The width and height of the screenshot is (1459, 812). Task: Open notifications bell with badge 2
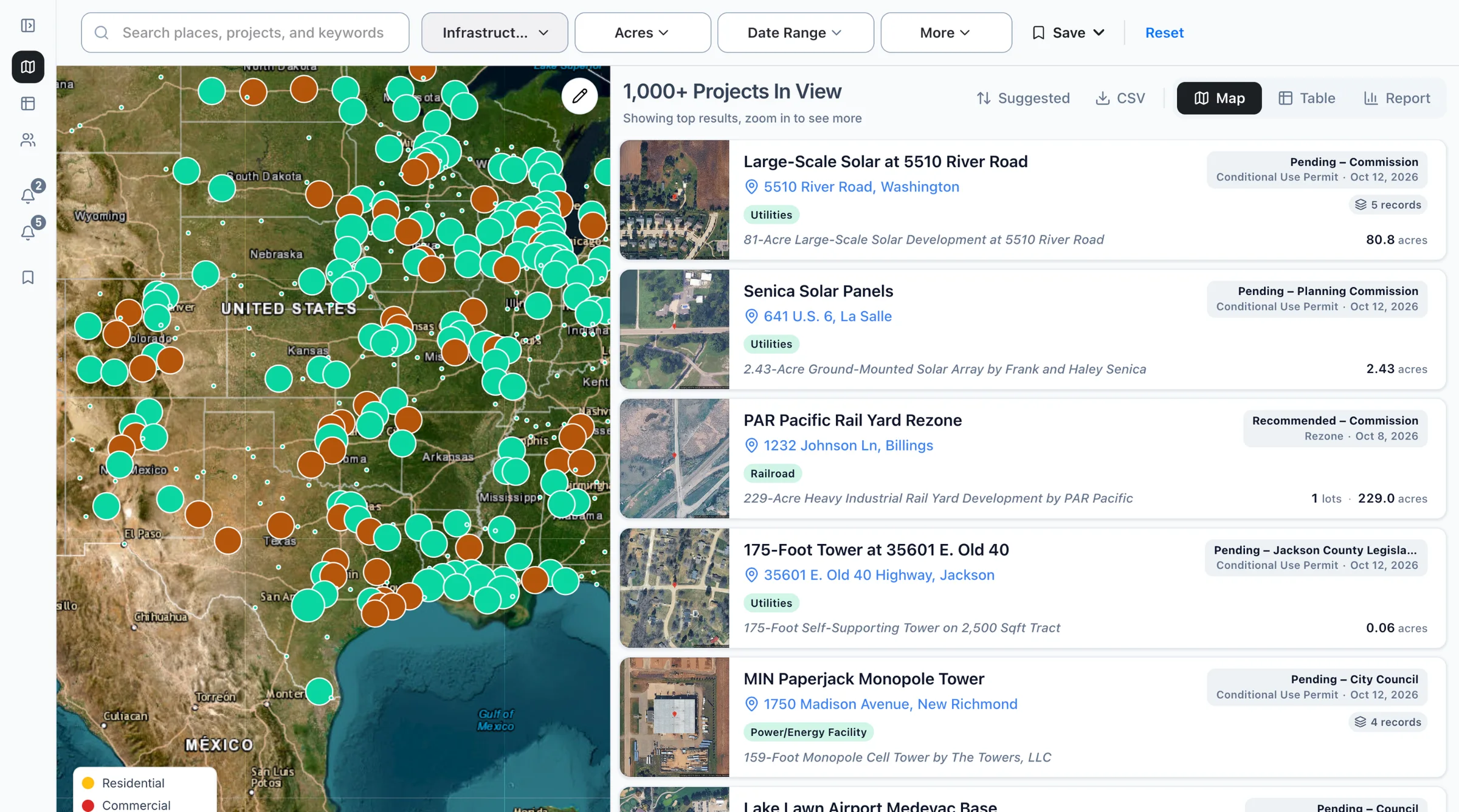[x=28, y=196]
